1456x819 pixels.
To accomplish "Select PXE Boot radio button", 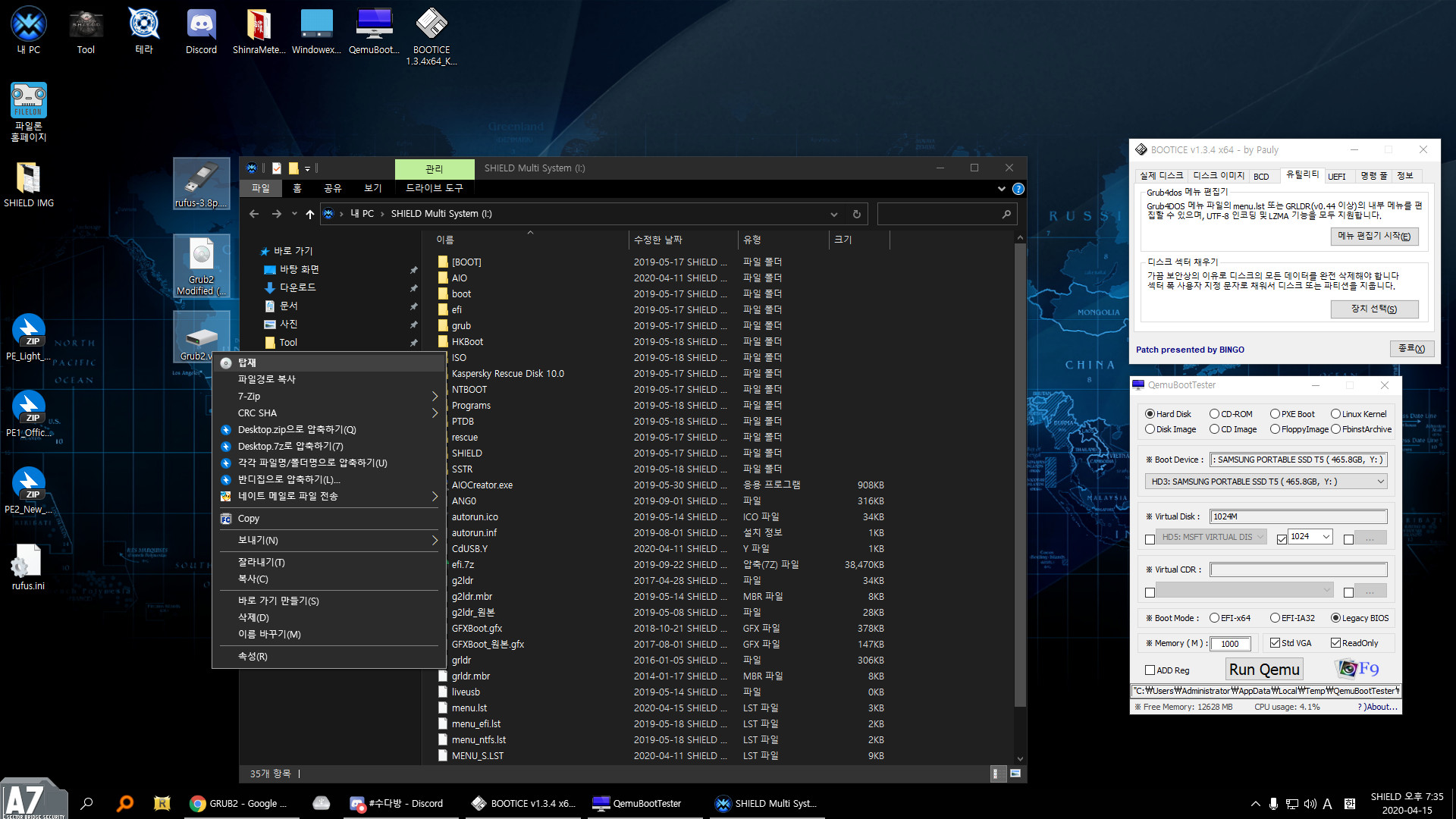I will tap(1292, 414).
